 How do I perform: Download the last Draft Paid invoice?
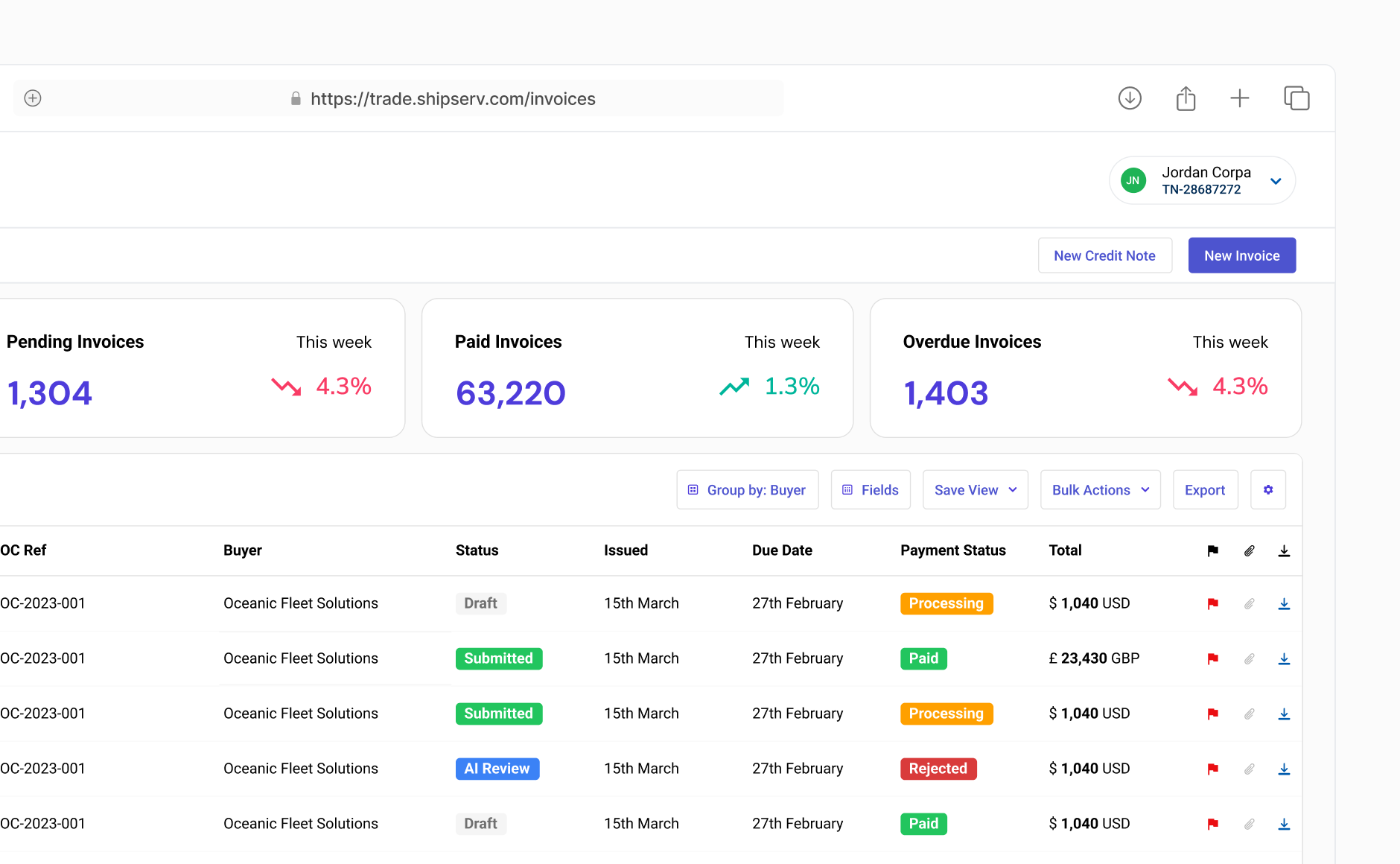point(1284,824)
